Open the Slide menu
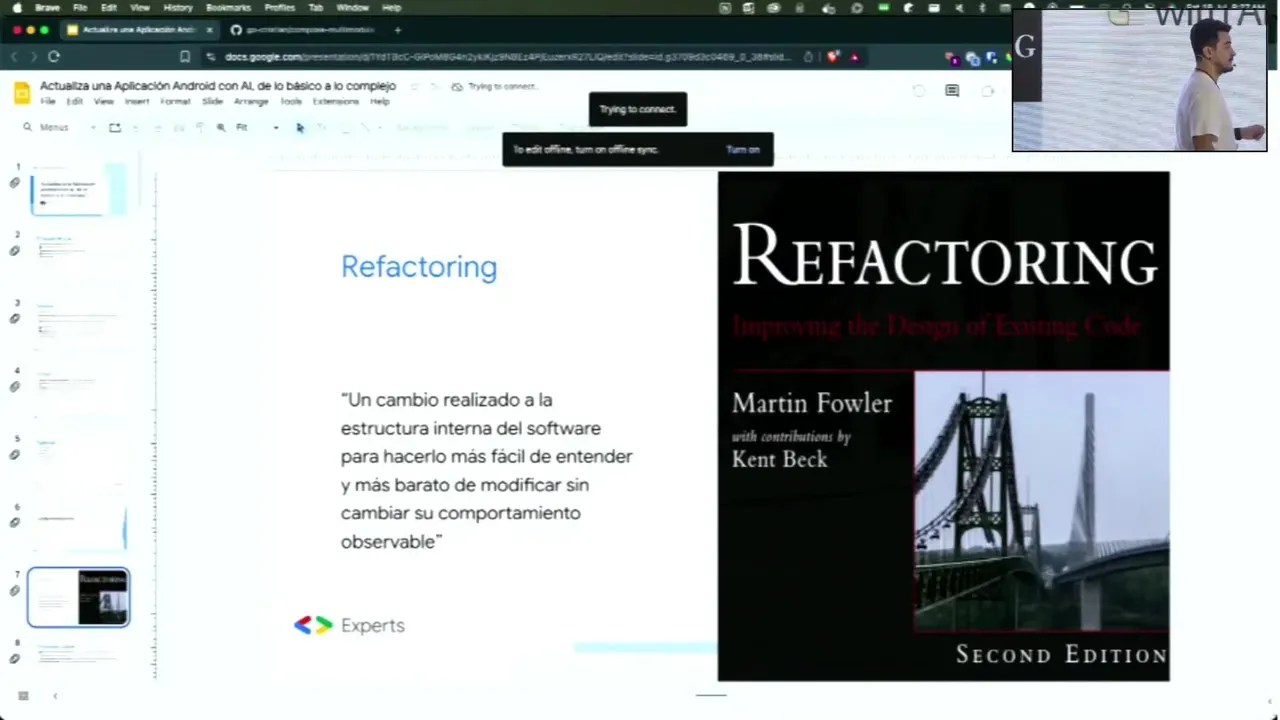Image resolution: width=1280 pixels, height=720 pixels. click(x=212, y=102)
